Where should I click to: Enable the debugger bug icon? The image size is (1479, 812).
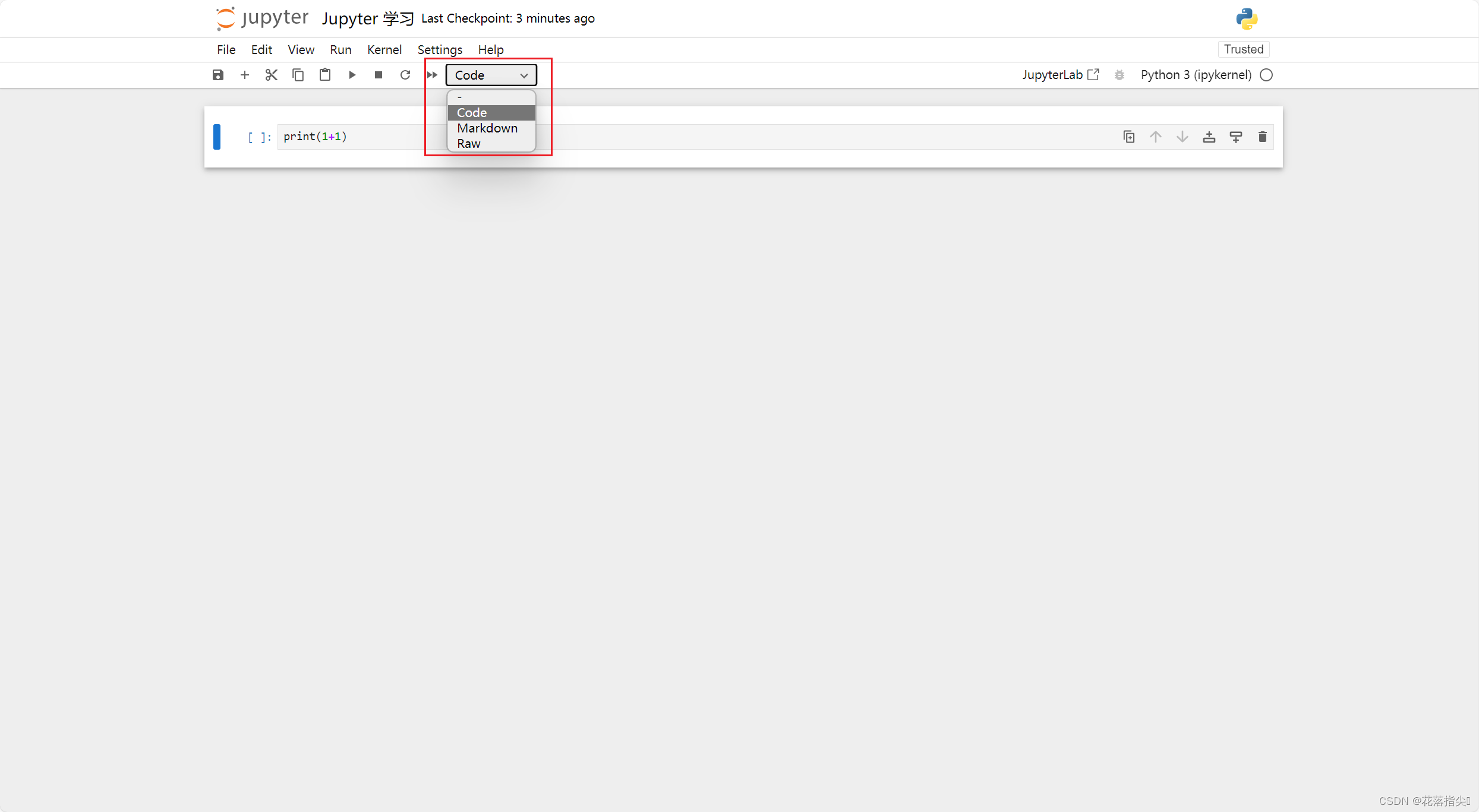click(1120, 75)
